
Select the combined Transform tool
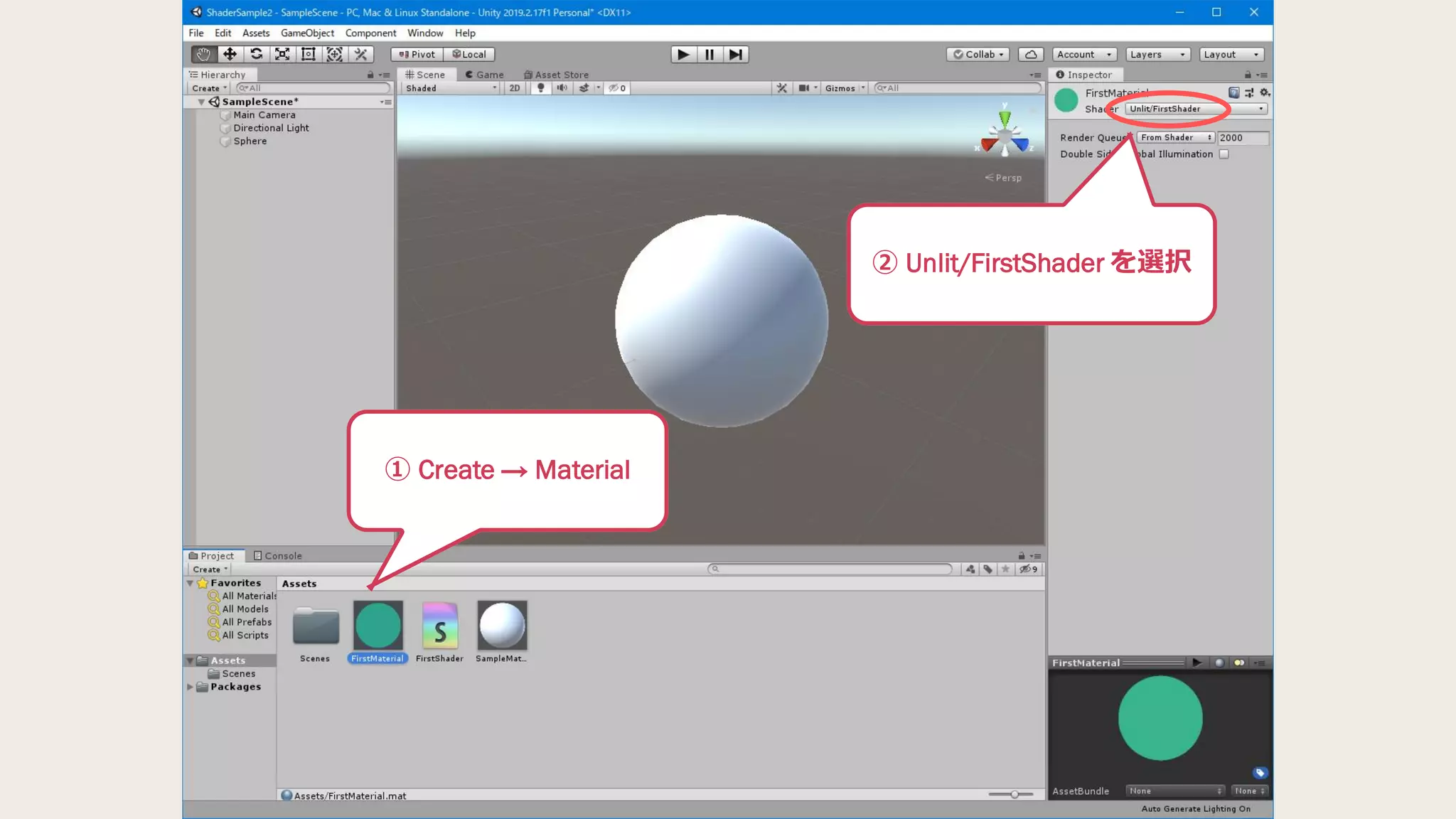[x=334, y=54]
